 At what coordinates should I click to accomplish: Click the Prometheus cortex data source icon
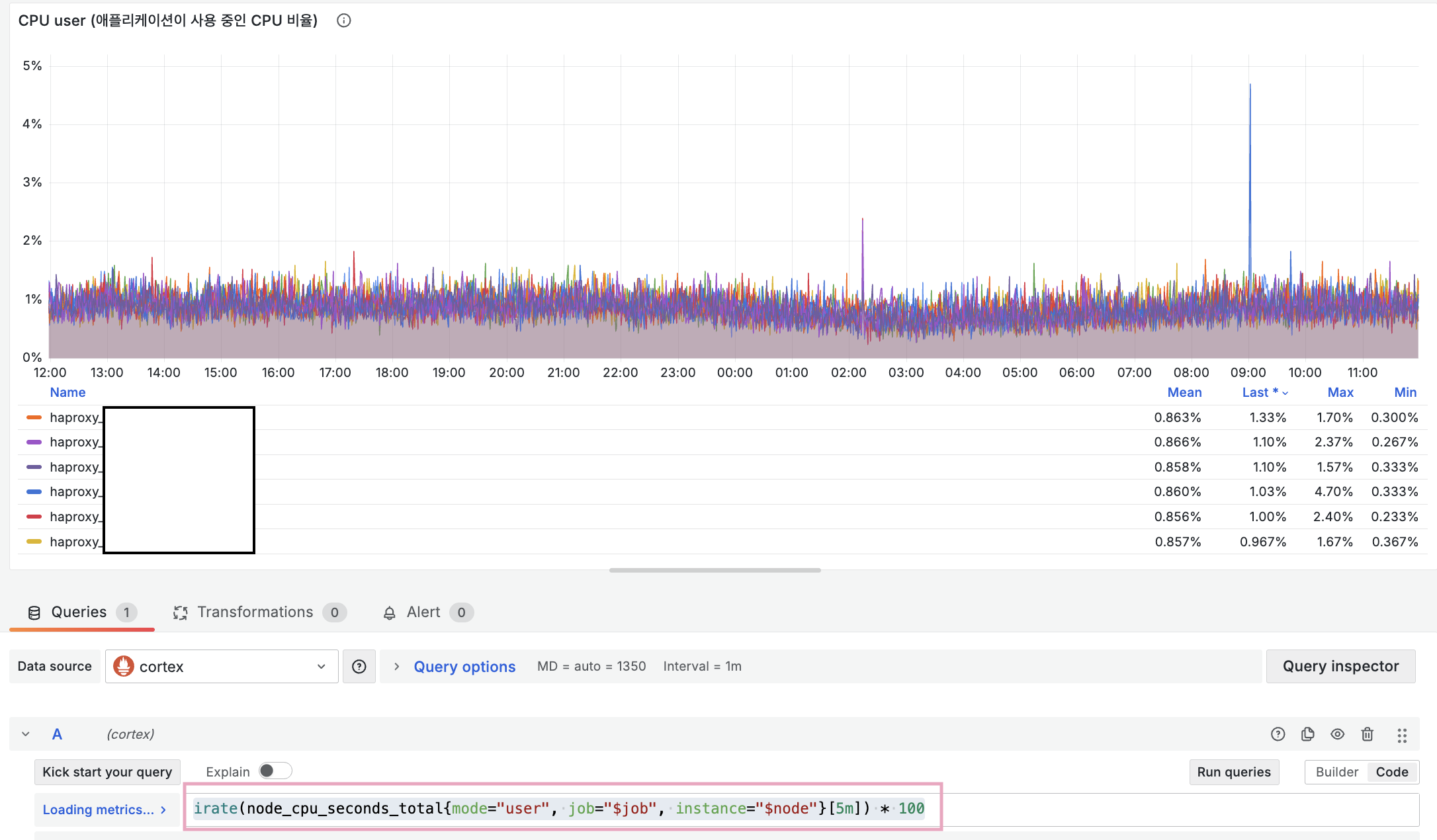[x=124, y=666]
